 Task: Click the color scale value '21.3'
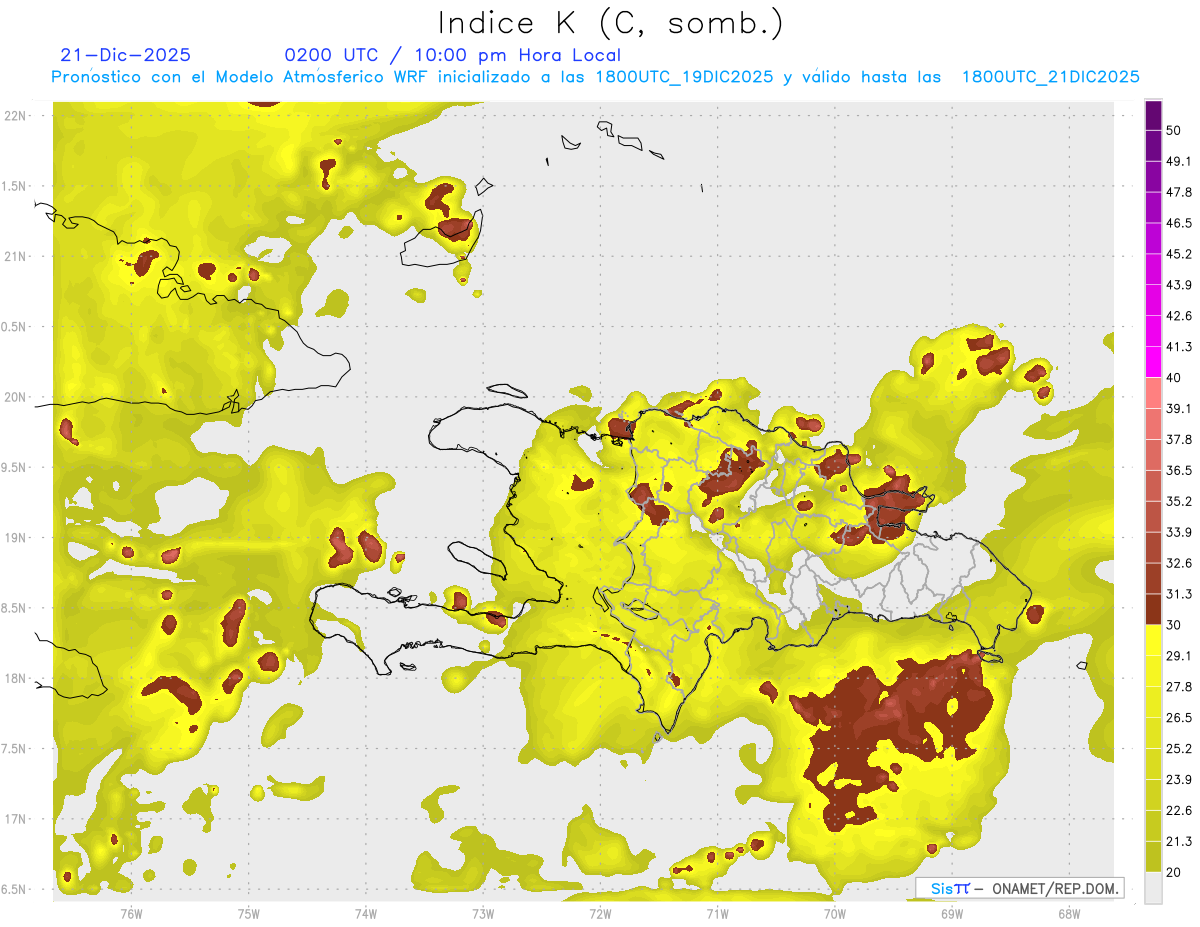[x=1179, y=842]
